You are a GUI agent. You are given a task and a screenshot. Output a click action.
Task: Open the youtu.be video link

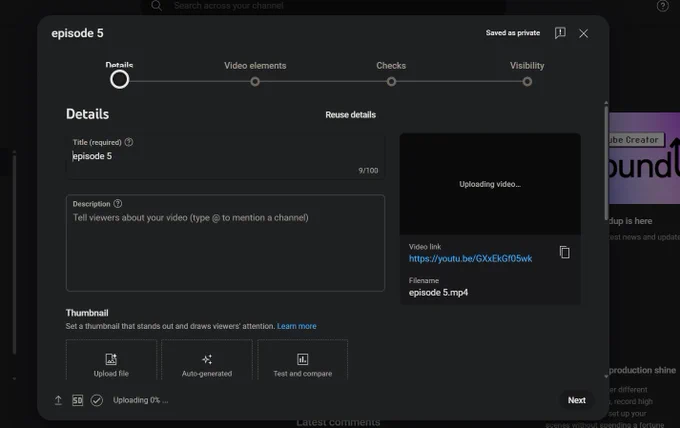click(470, 259)
